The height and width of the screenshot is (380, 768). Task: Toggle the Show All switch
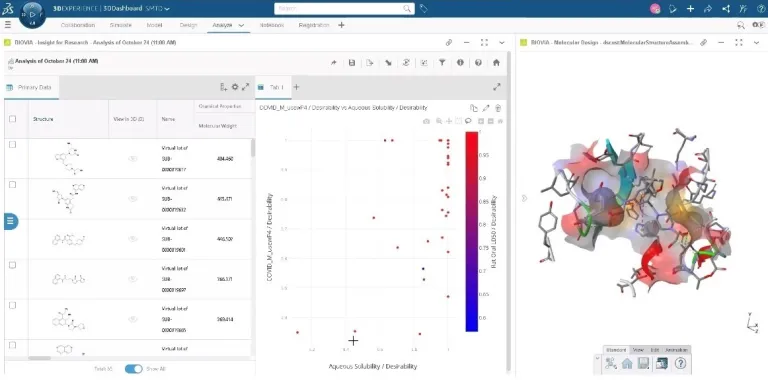(133, 369)
